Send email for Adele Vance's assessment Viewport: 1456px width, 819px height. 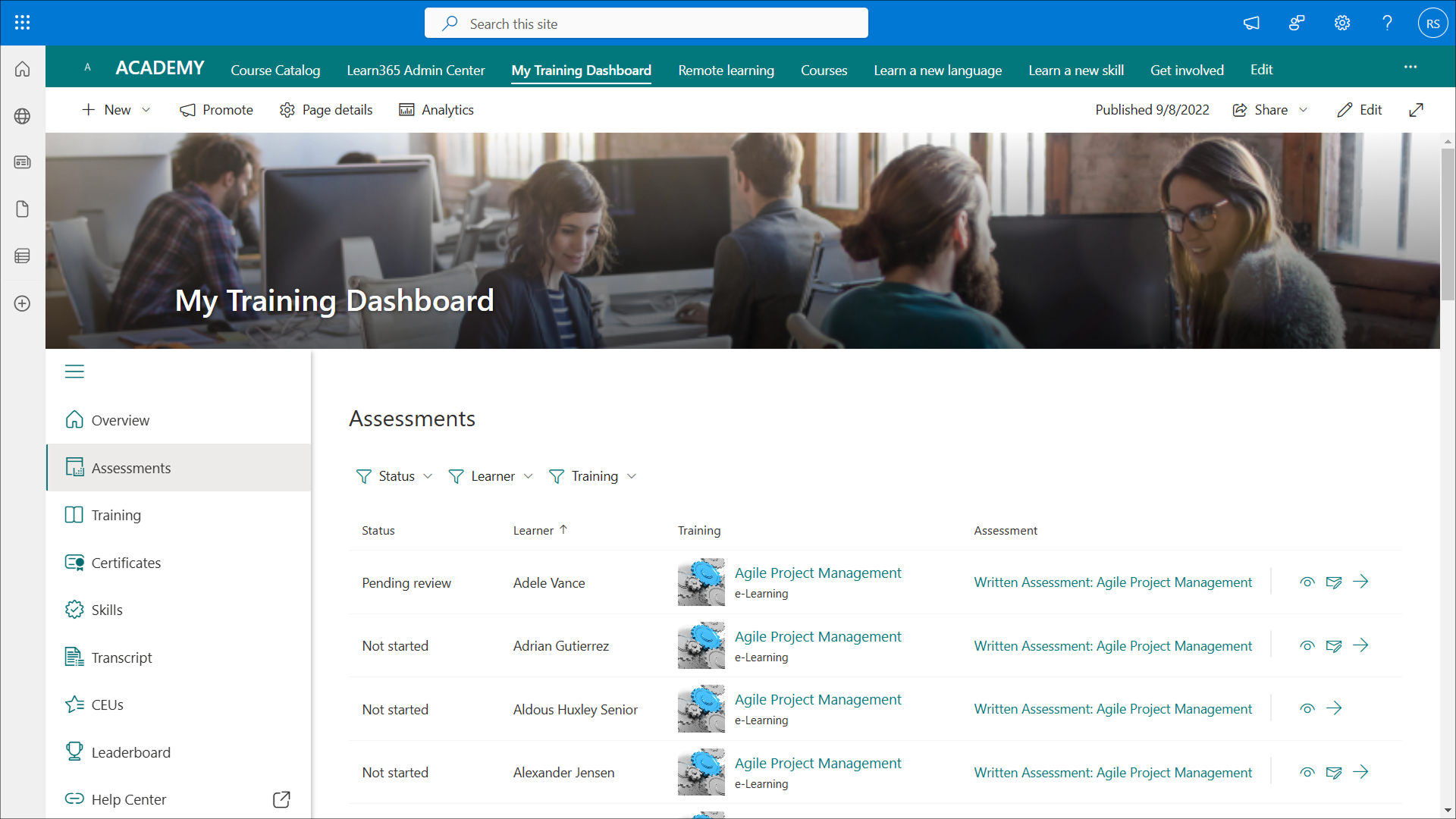(x=1333, y=582)
